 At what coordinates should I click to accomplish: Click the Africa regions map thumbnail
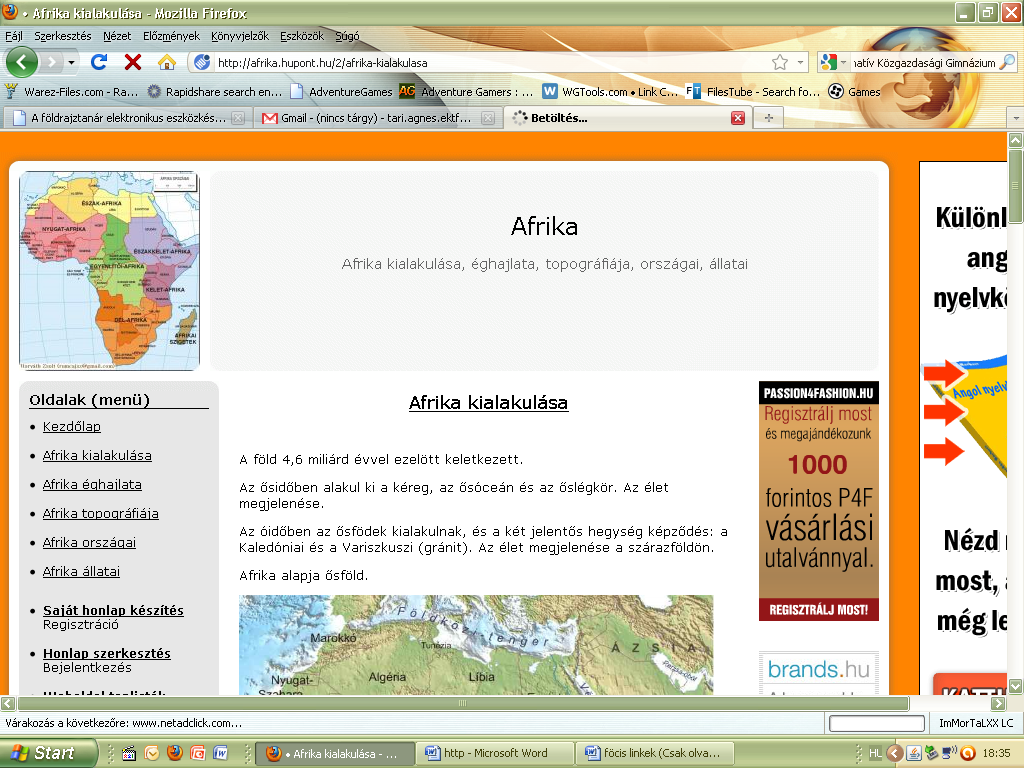click(110, 270)
